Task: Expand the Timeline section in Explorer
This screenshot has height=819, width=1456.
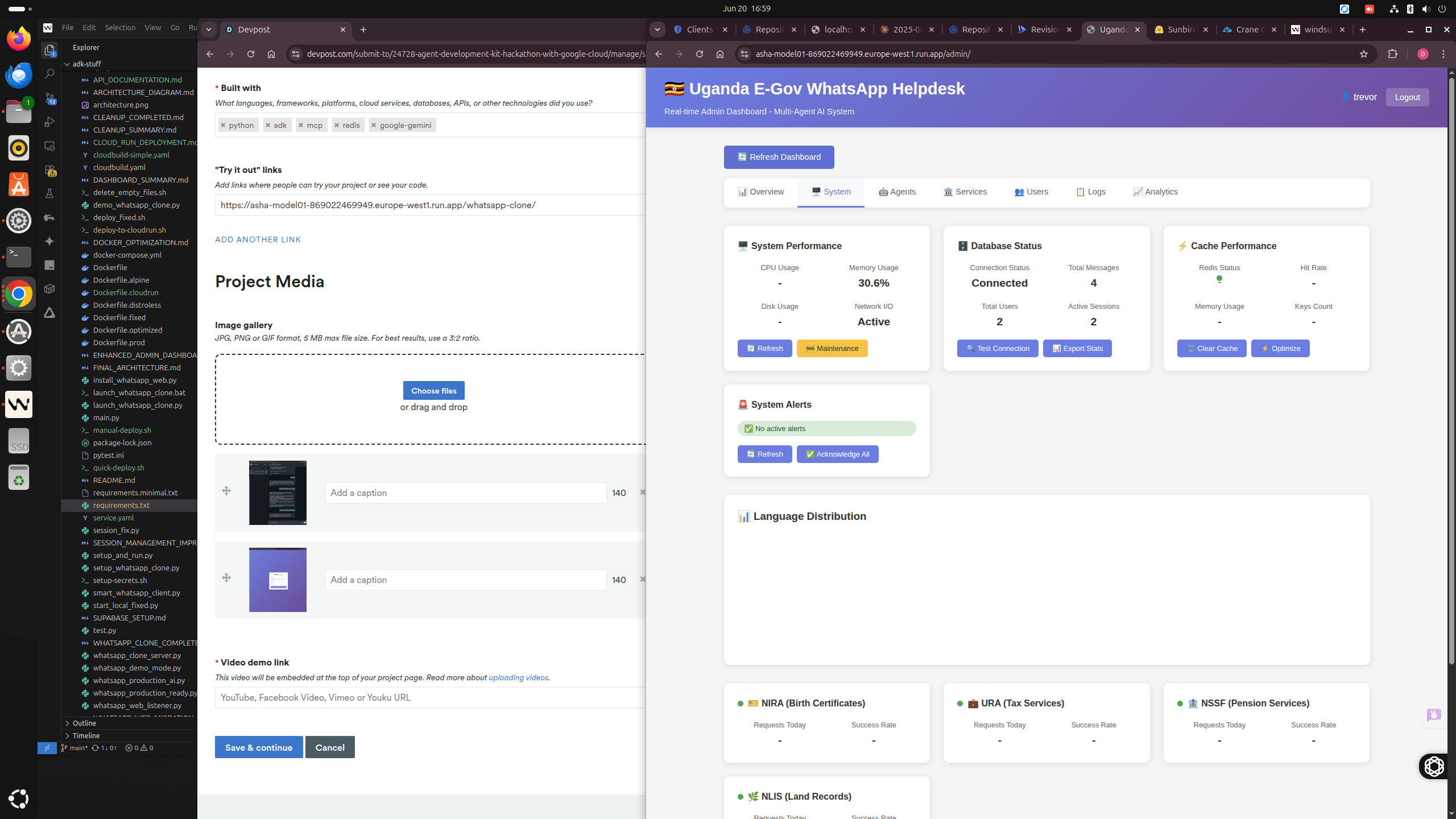Action: pos(85,735)
